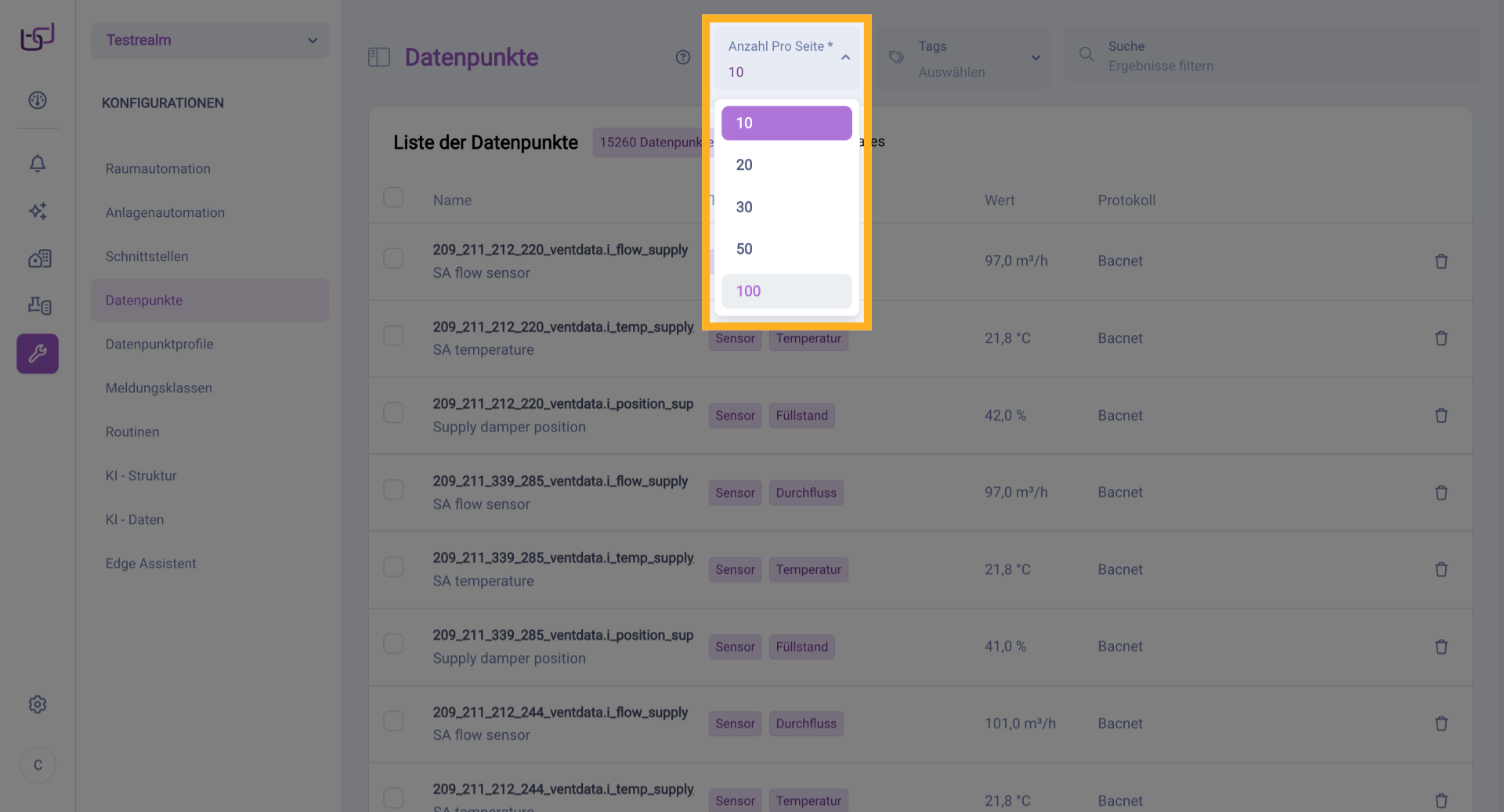Choose 20 from the page size list
1504x812 pixels.
(786, 165)
